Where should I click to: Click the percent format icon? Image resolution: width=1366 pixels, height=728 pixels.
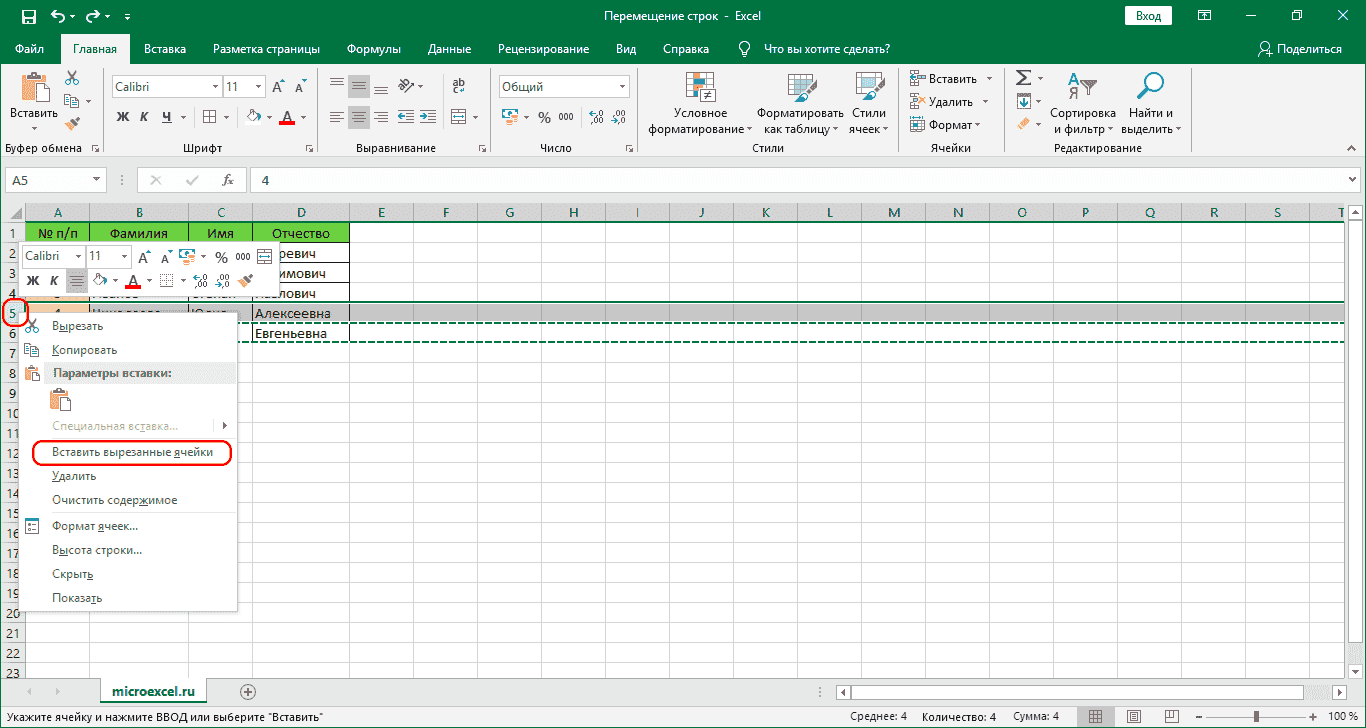click(x=545, y=117)
